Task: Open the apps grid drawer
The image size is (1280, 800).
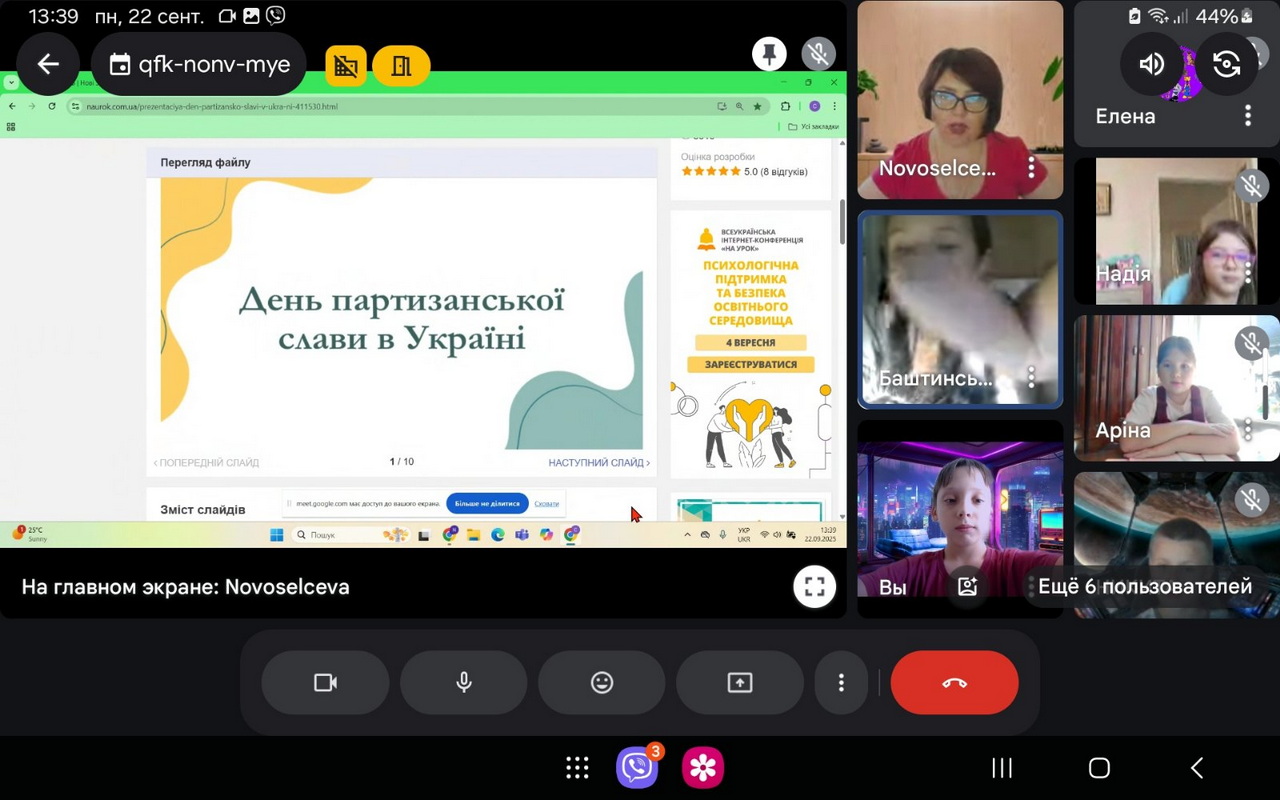Action: tap(577, 768)
